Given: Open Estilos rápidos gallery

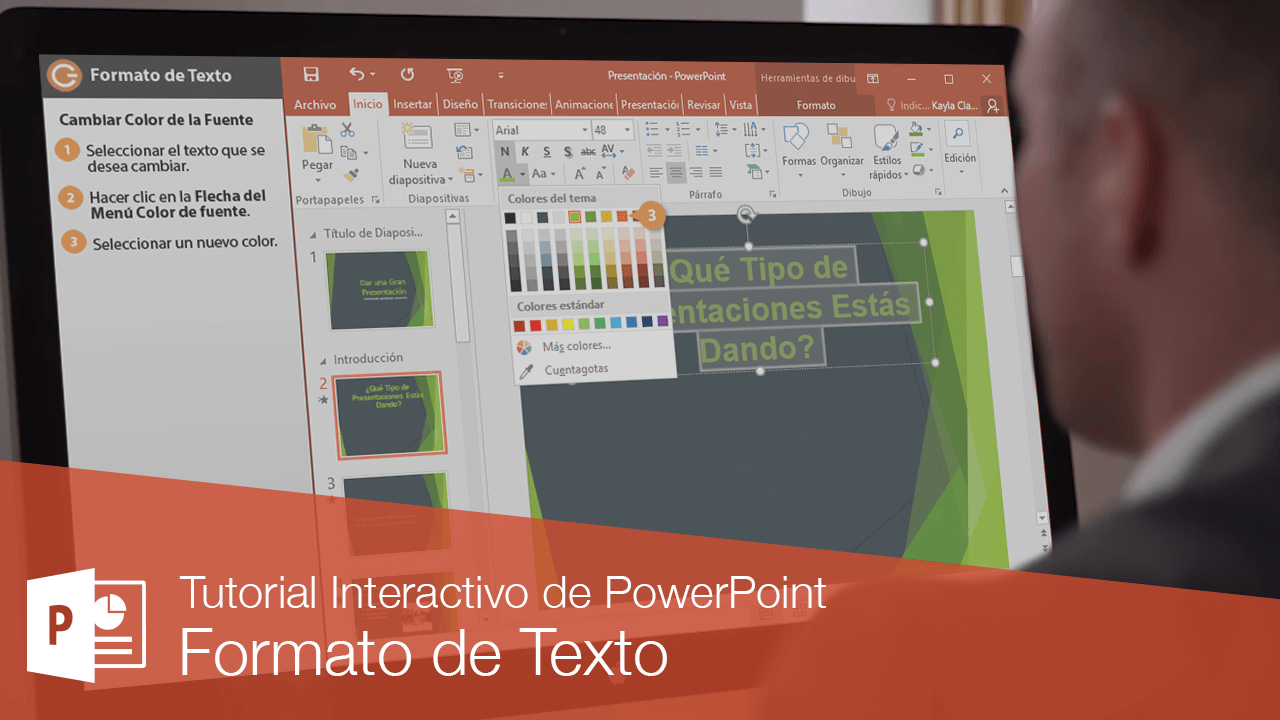Looking at the screenshot, I should pyautogui.click(x=887, y=152).
